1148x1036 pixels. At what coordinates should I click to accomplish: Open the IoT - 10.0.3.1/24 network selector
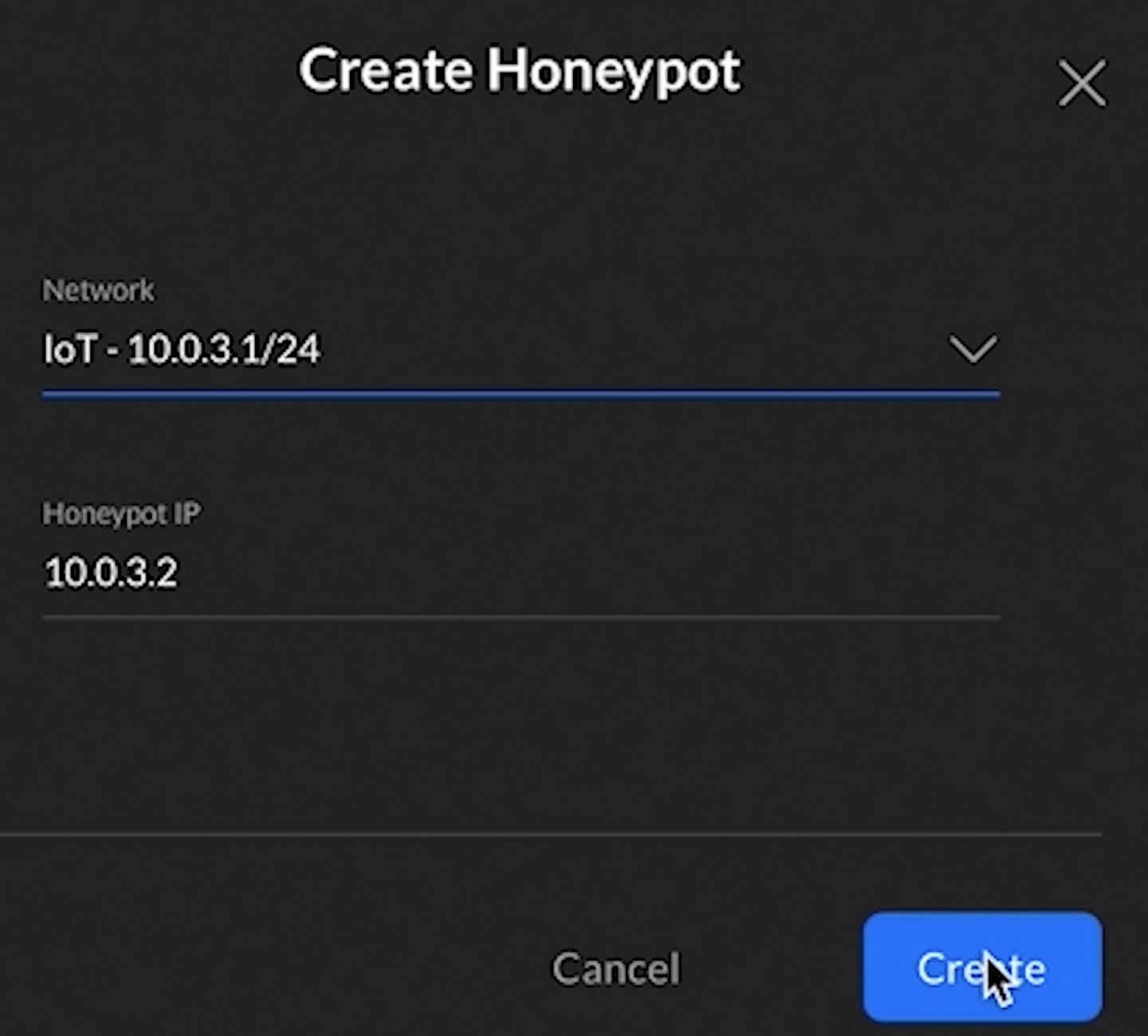click(x=521, y=350)
